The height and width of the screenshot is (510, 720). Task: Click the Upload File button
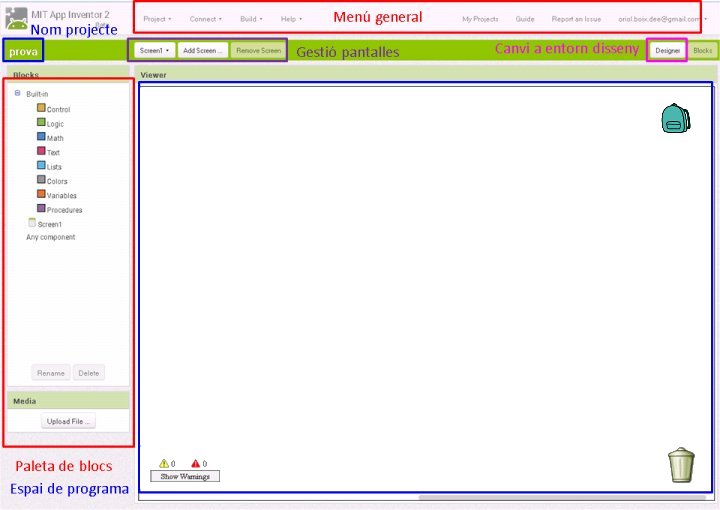pos(69,422)
